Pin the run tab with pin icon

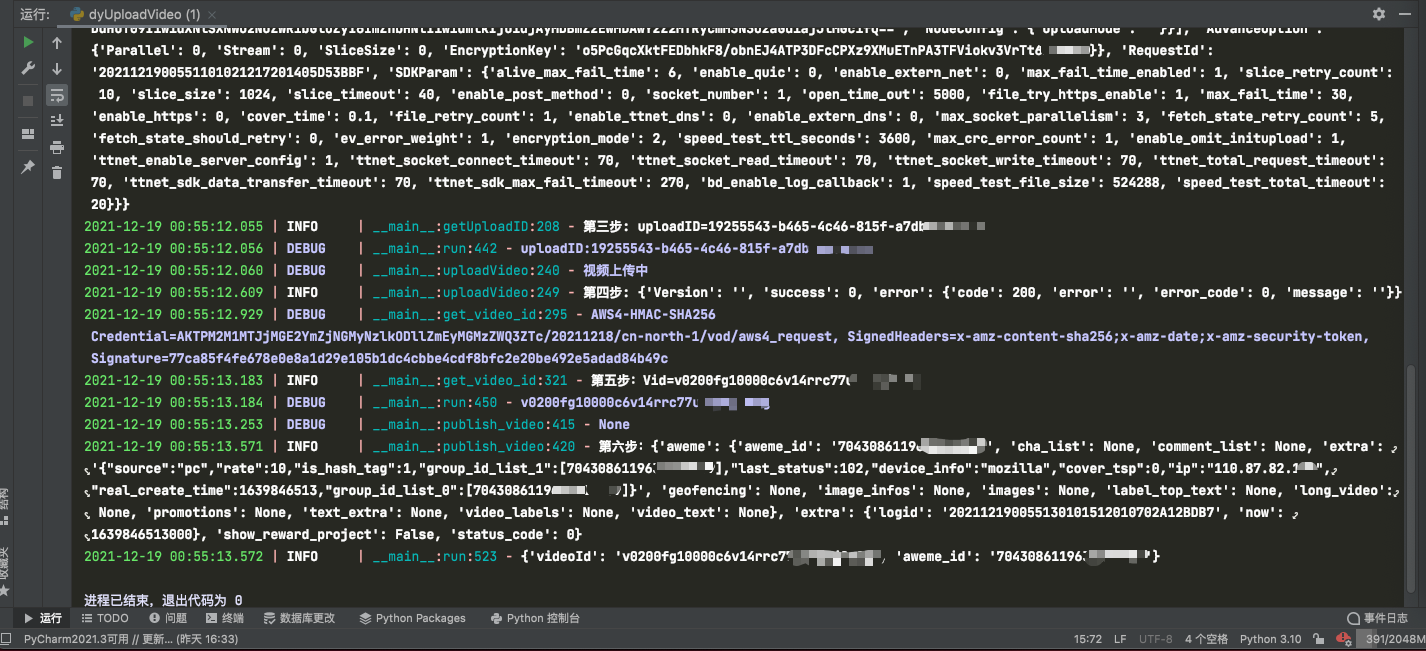[x=28, y=167]
